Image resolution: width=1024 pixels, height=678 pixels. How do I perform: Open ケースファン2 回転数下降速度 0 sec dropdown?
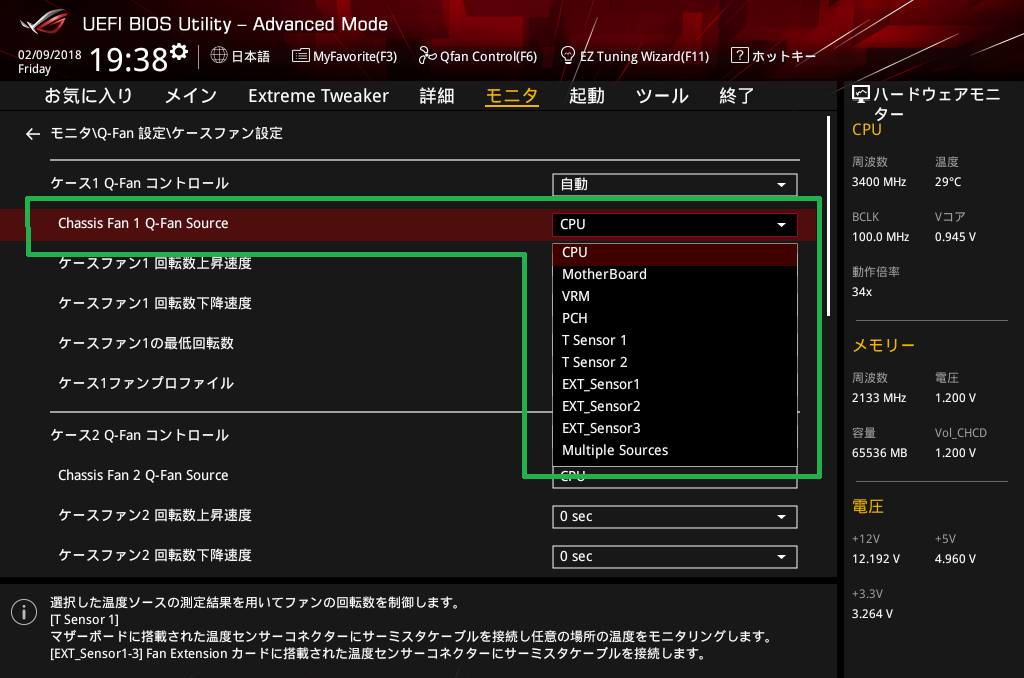click(675, 557)
